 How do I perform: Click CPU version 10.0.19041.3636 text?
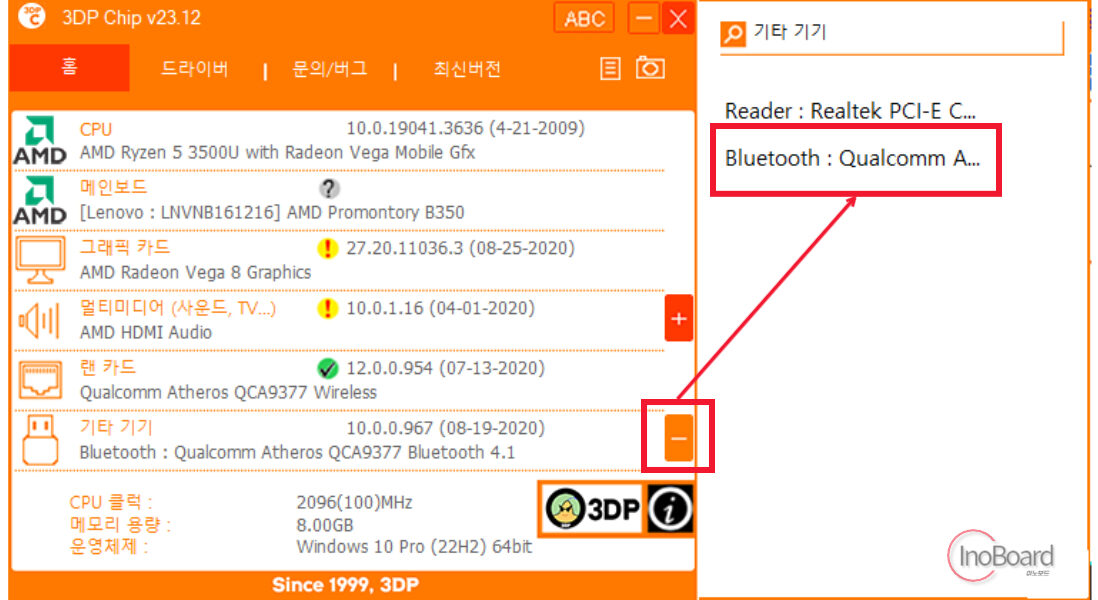466,129
